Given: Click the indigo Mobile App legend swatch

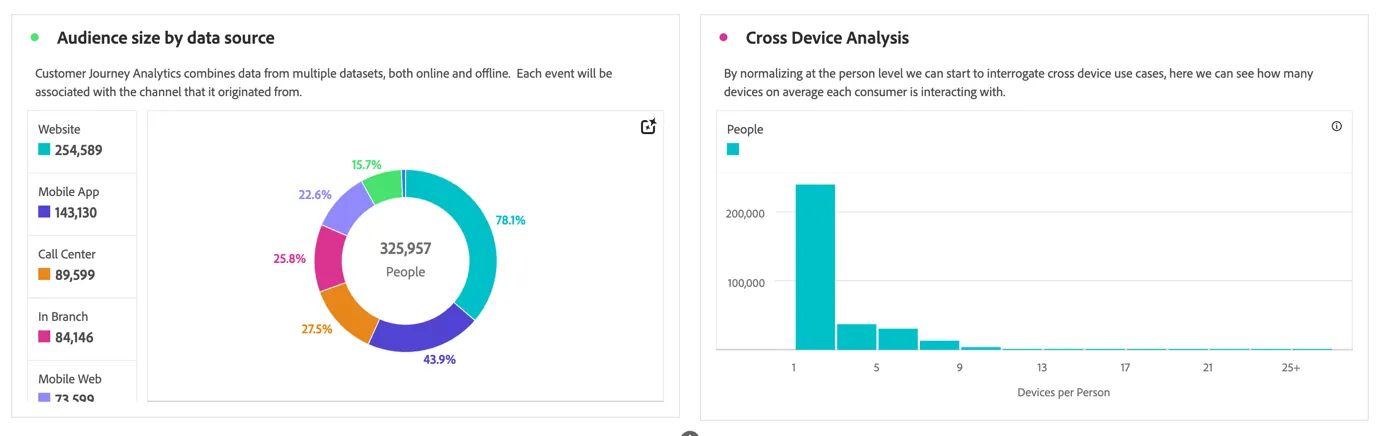Looking at the screenshot, I should [44, 212].
